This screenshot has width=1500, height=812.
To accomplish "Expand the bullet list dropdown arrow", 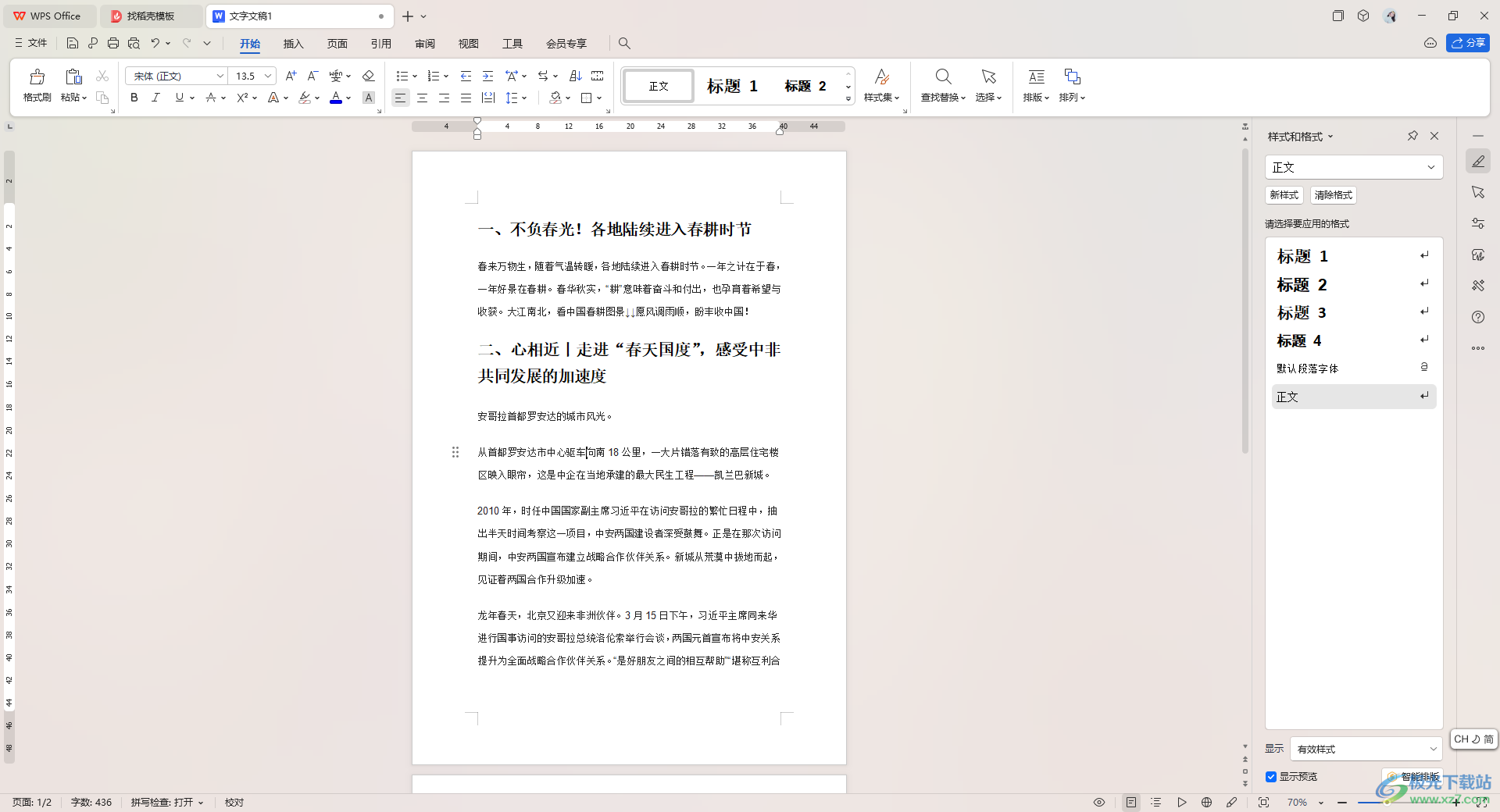I will 415,77.
